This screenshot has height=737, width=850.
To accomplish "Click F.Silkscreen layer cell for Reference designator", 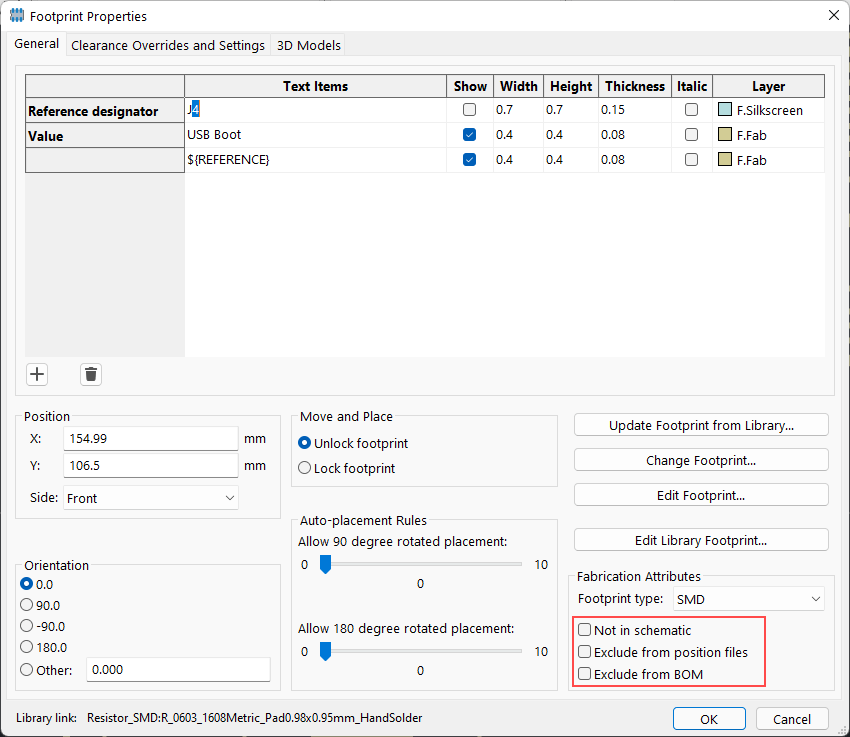I will click(769, 110).
